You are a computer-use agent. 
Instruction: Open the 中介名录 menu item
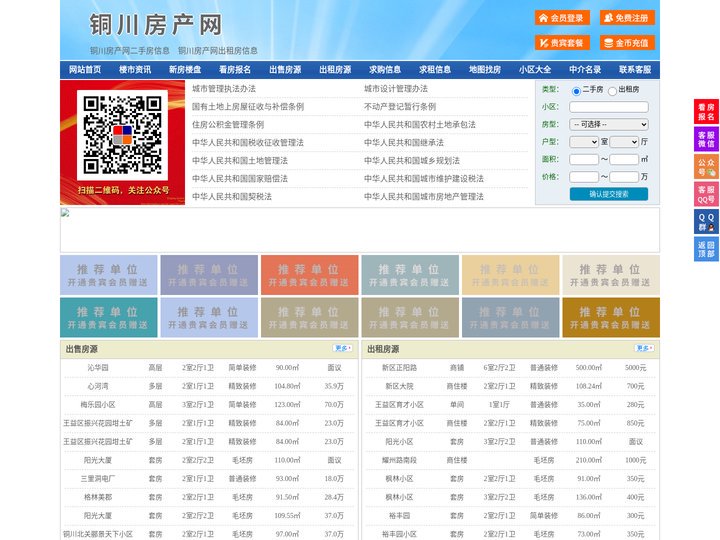pos(585,70)
